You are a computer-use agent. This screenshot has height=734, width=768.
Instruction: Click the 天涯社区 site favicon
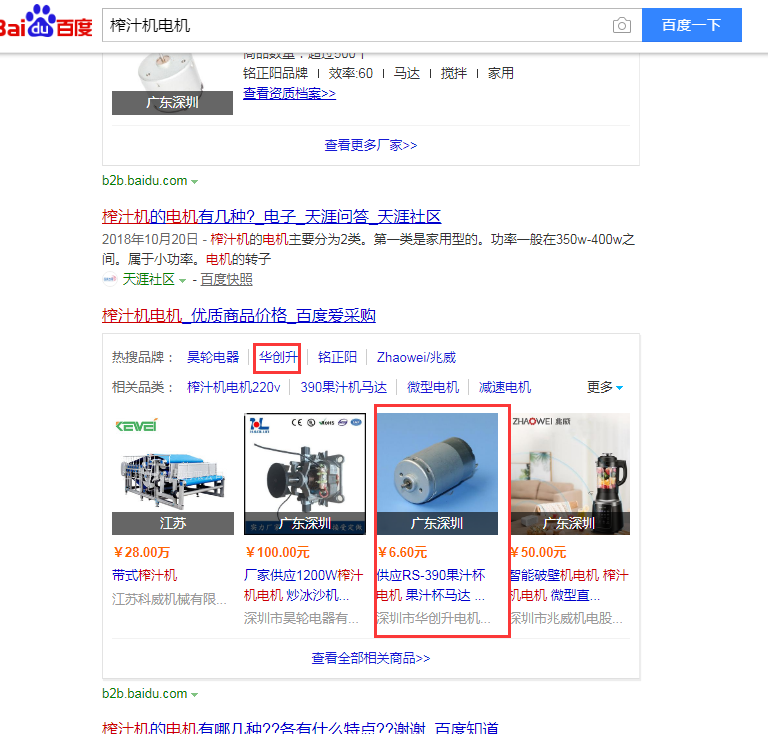click(x=110, y=279)
